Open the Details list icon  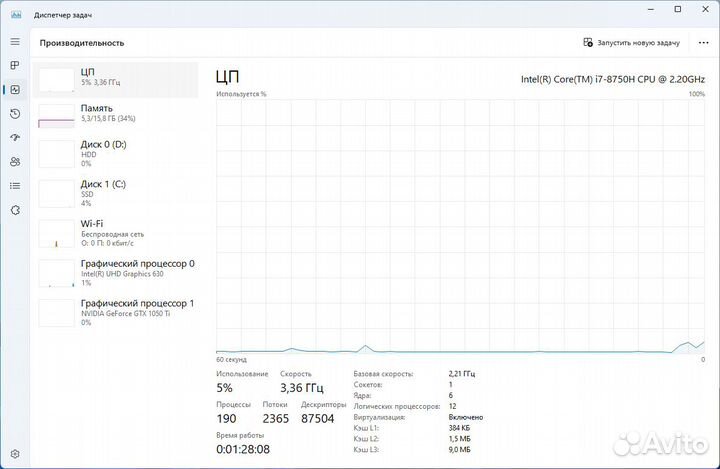[15, 186]
